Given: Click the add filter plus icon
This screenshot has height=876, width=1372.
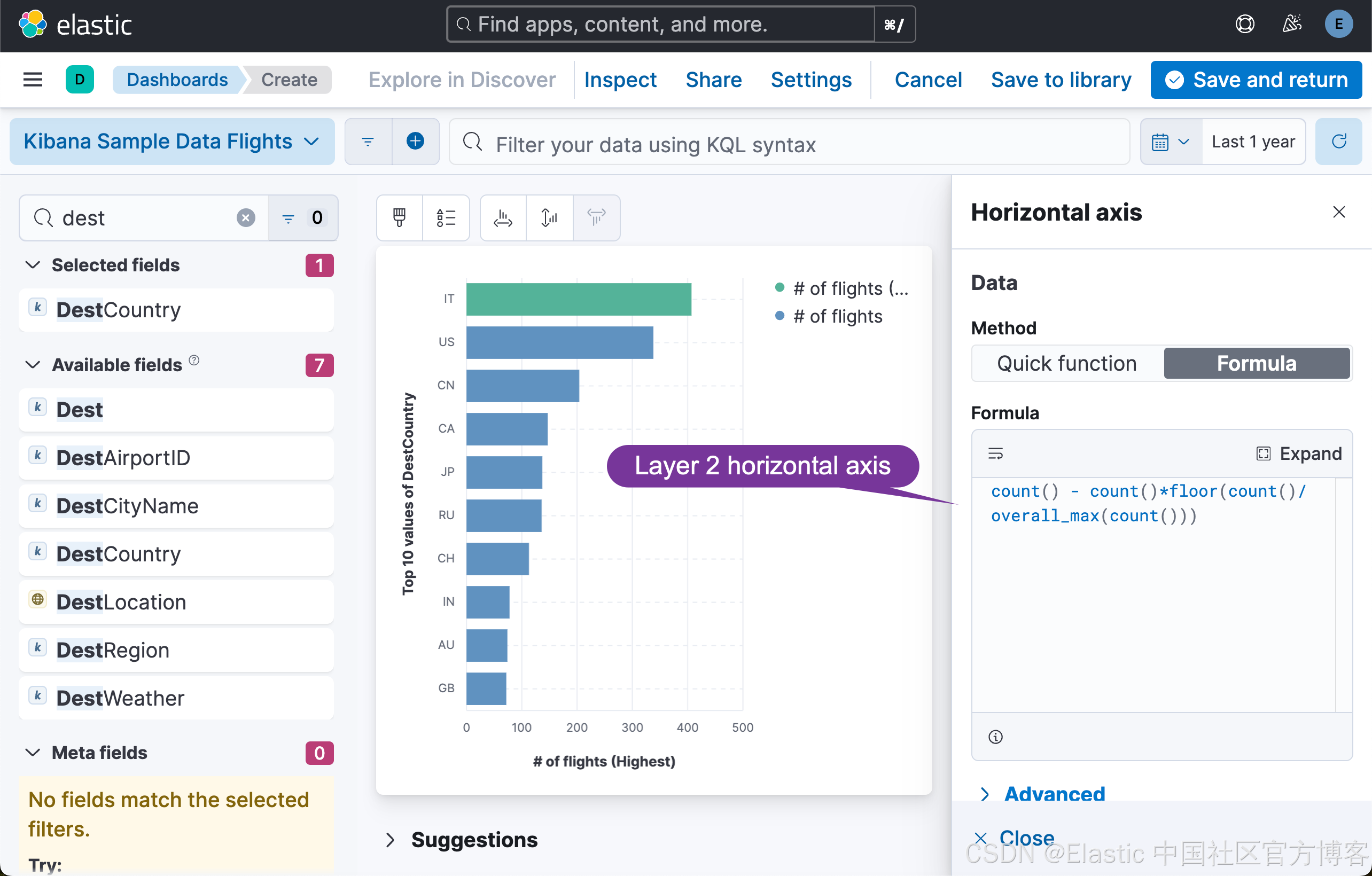Looking at the screenshot, I should click(415, 141).
